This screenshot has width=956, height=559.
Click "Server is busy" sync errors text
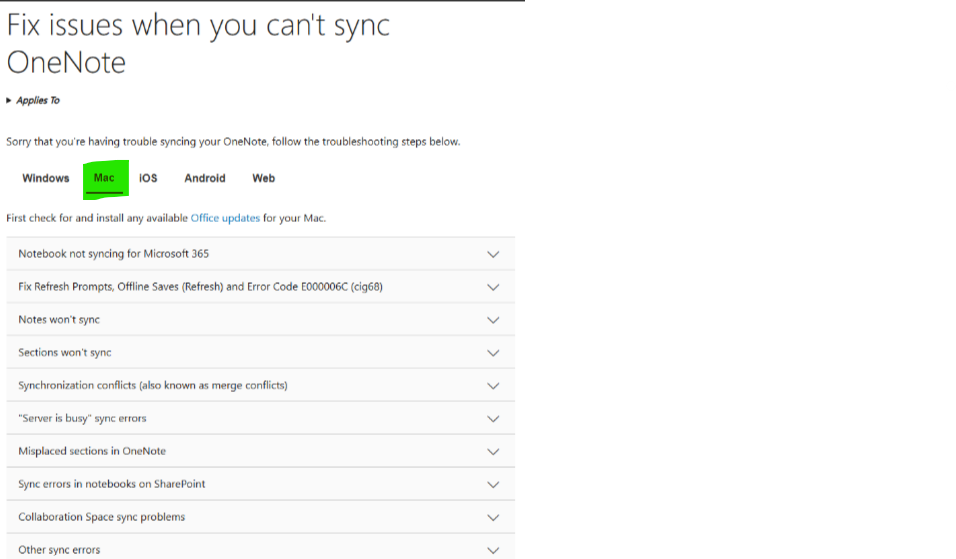coord(82,418)
